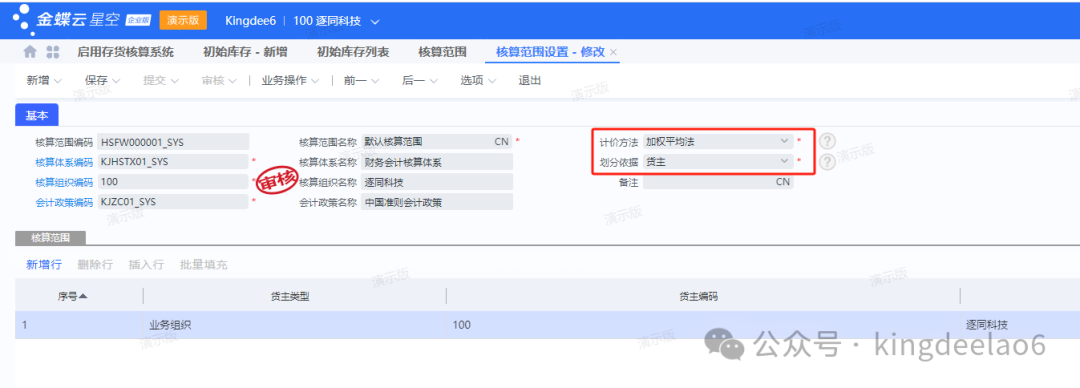
Task: Expand the organization switcher chevron
Action: [x=375, y=21]
